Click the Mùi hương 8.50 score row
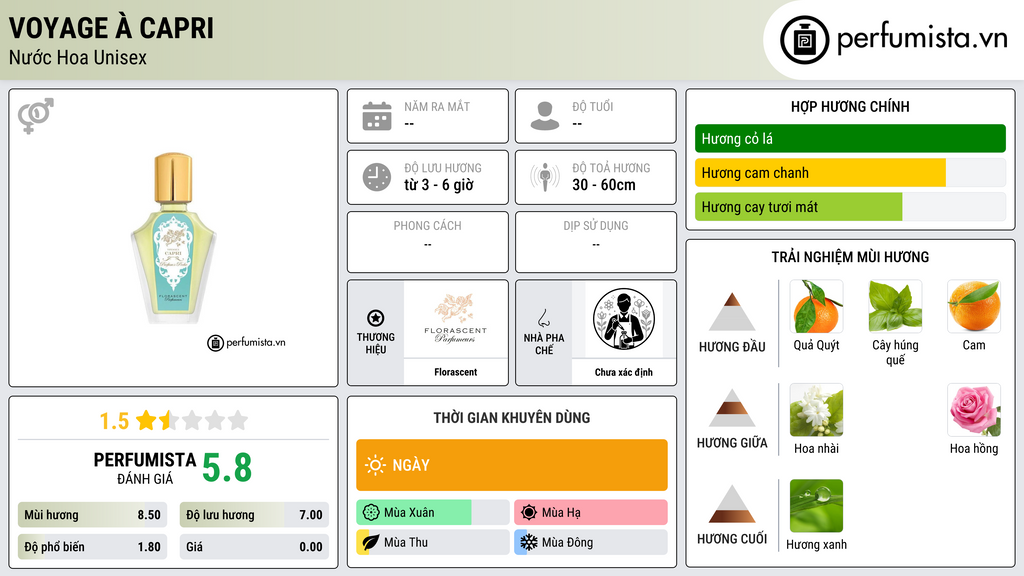 click(x=93, y=515)
